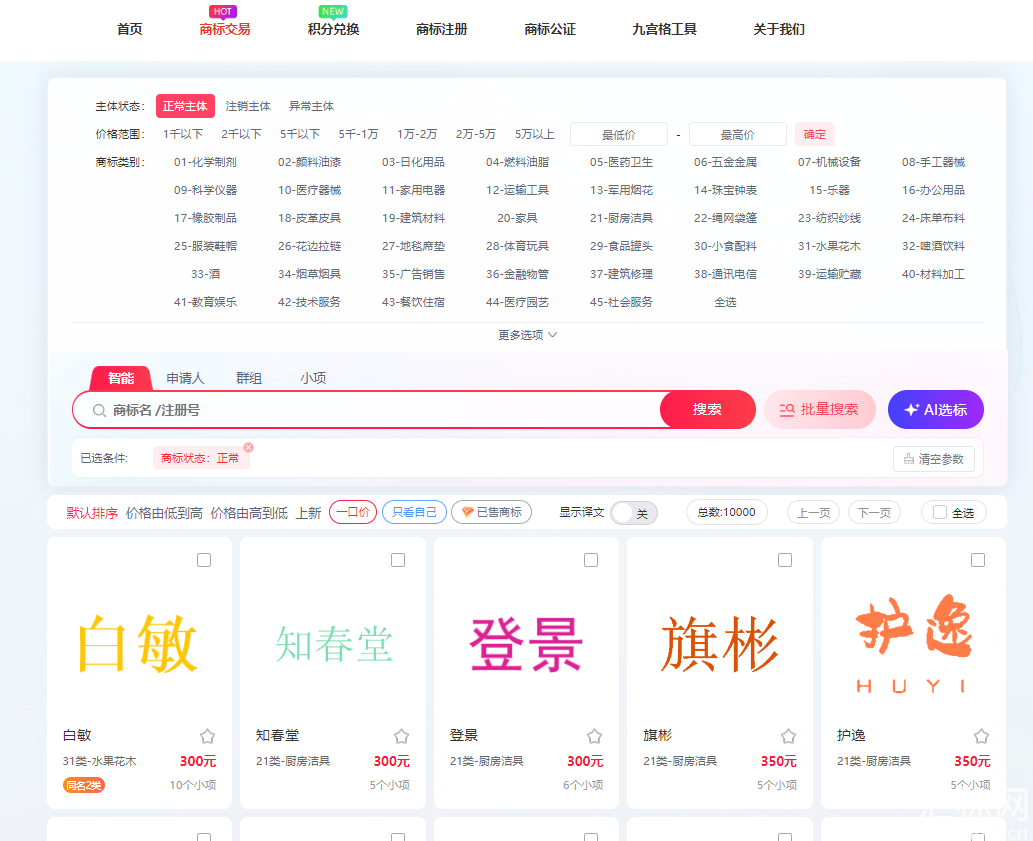Switch to the 申请人 search tab
The height and width of the screenshot is (841, 1033).
185,378
